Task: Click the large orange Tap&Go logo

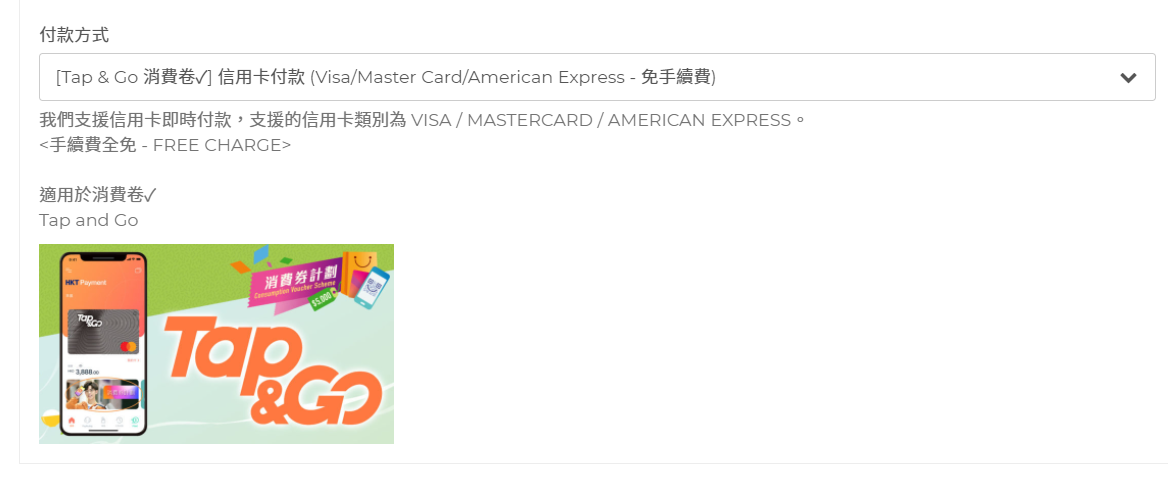Action: point(273,369)
